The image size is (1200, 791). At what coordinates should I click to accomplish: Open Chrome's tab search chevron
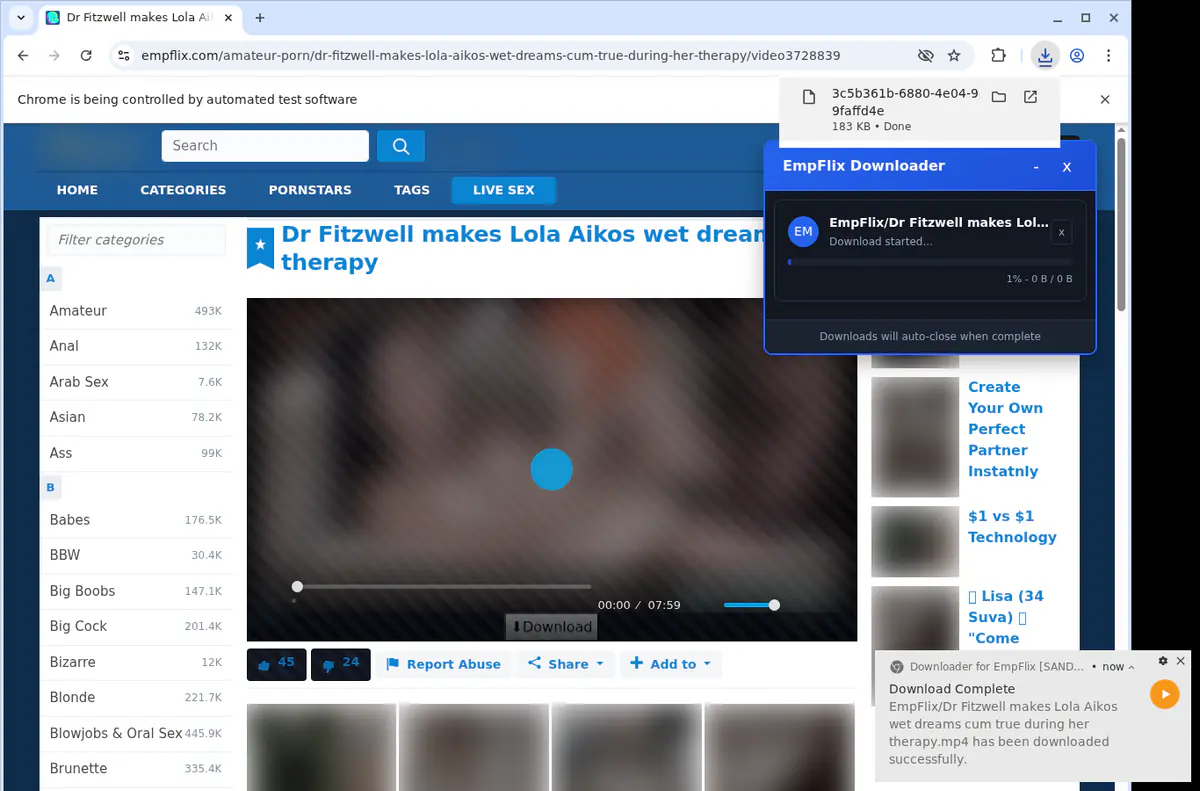point(21,18)
